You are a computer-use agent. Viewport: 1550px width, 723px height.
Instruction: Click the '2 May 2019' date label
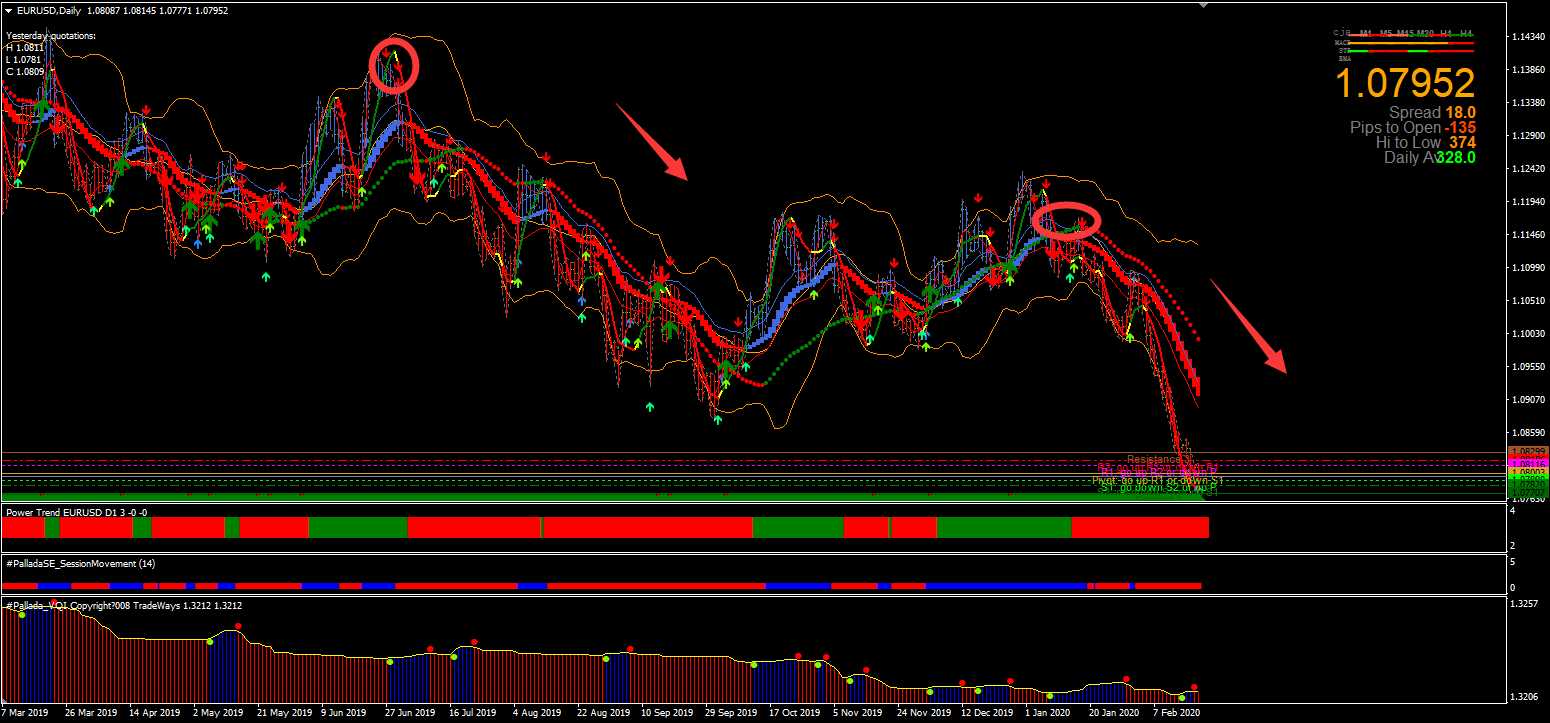(218, 713)
